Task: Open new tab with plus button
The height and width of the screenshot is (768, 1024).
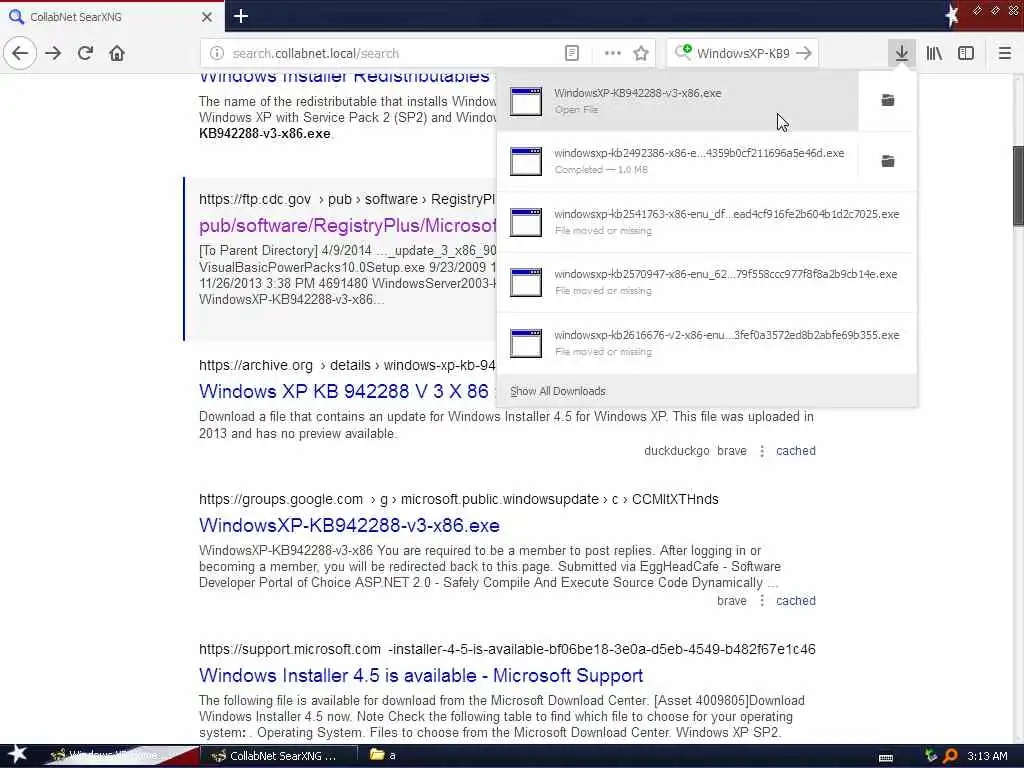Action: 240,16
